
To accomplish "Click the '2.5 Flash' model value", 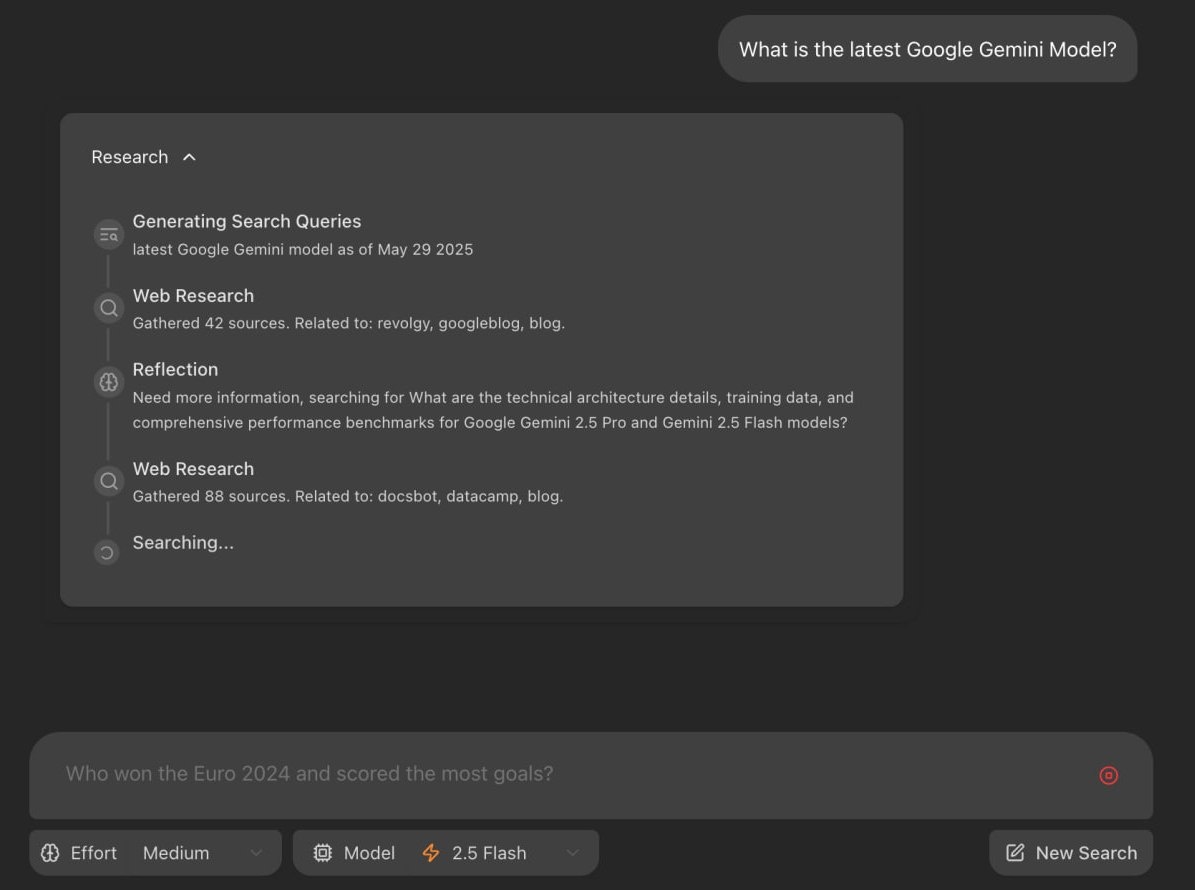I will [x=489, y=853].
